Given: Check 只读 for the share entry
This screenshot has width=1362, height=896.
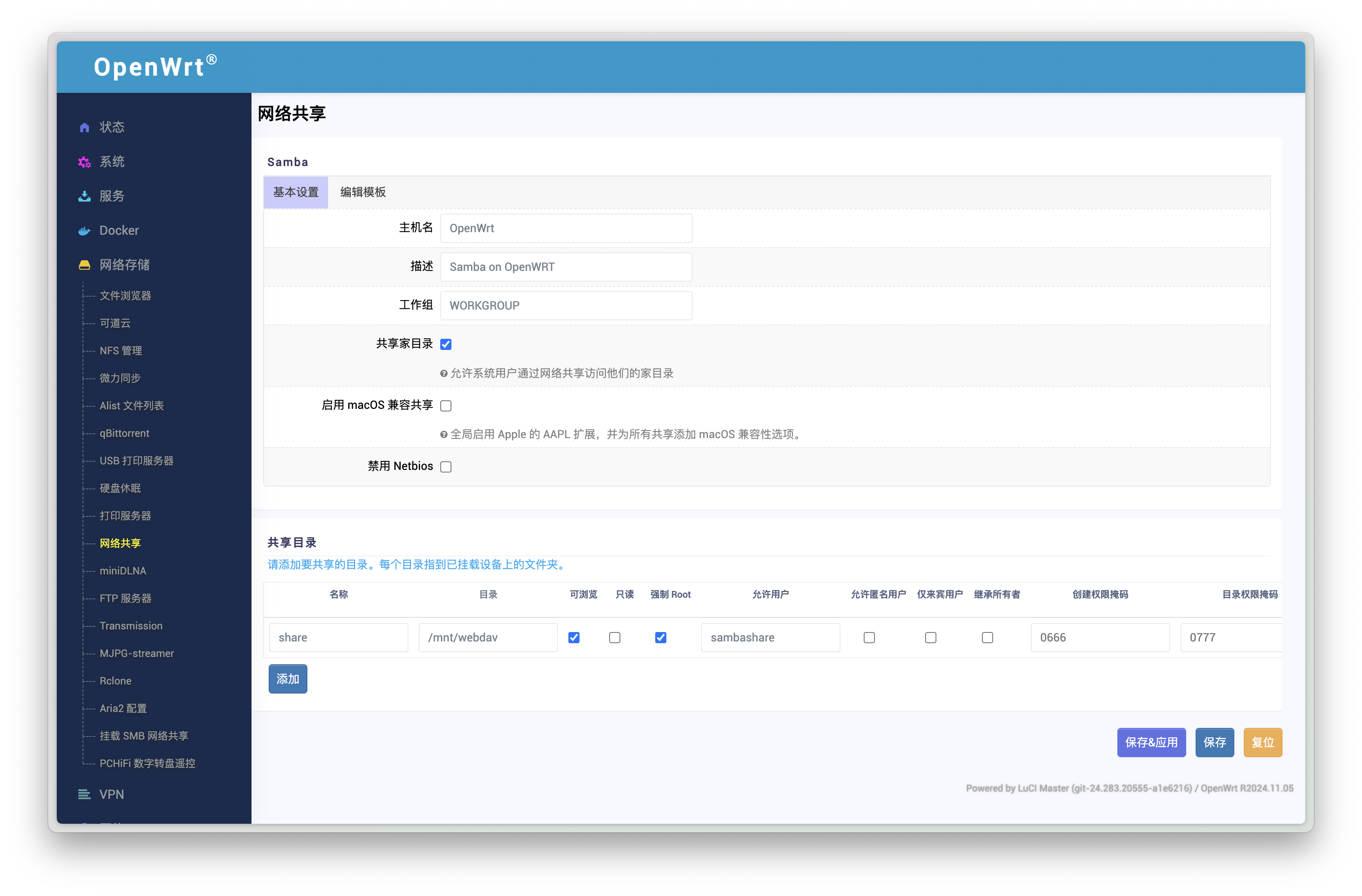Looking at the screenshot, I should point(615,637).
